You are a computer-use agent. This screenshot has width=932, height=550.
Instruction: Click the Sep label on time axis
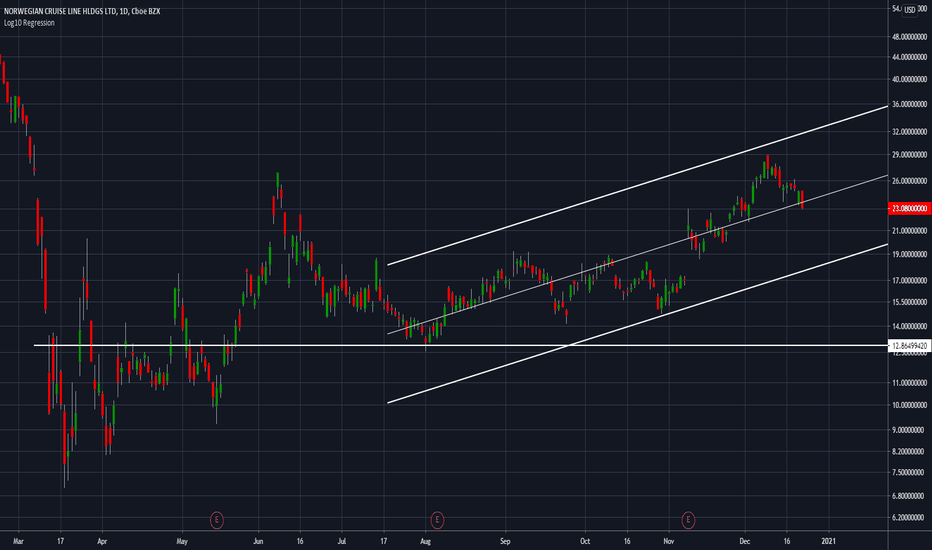(505, 541)
